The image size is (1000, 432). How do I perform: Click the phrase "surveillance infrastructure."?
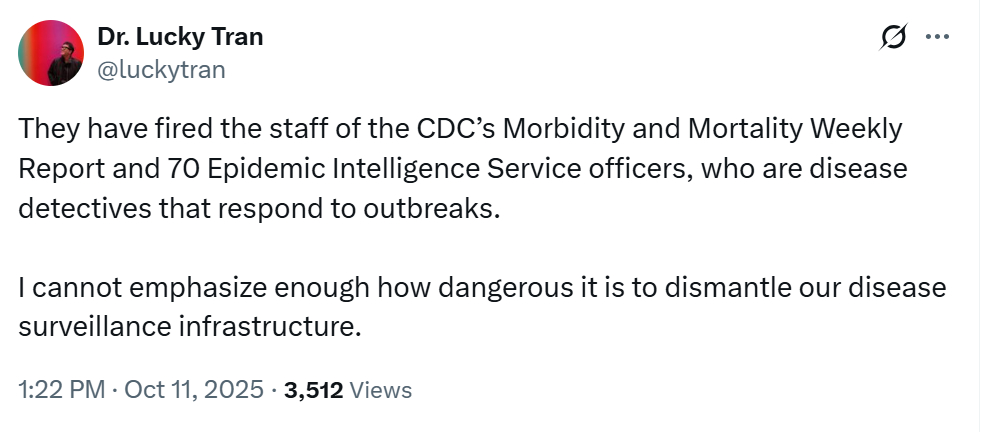(x=189, y=327)
